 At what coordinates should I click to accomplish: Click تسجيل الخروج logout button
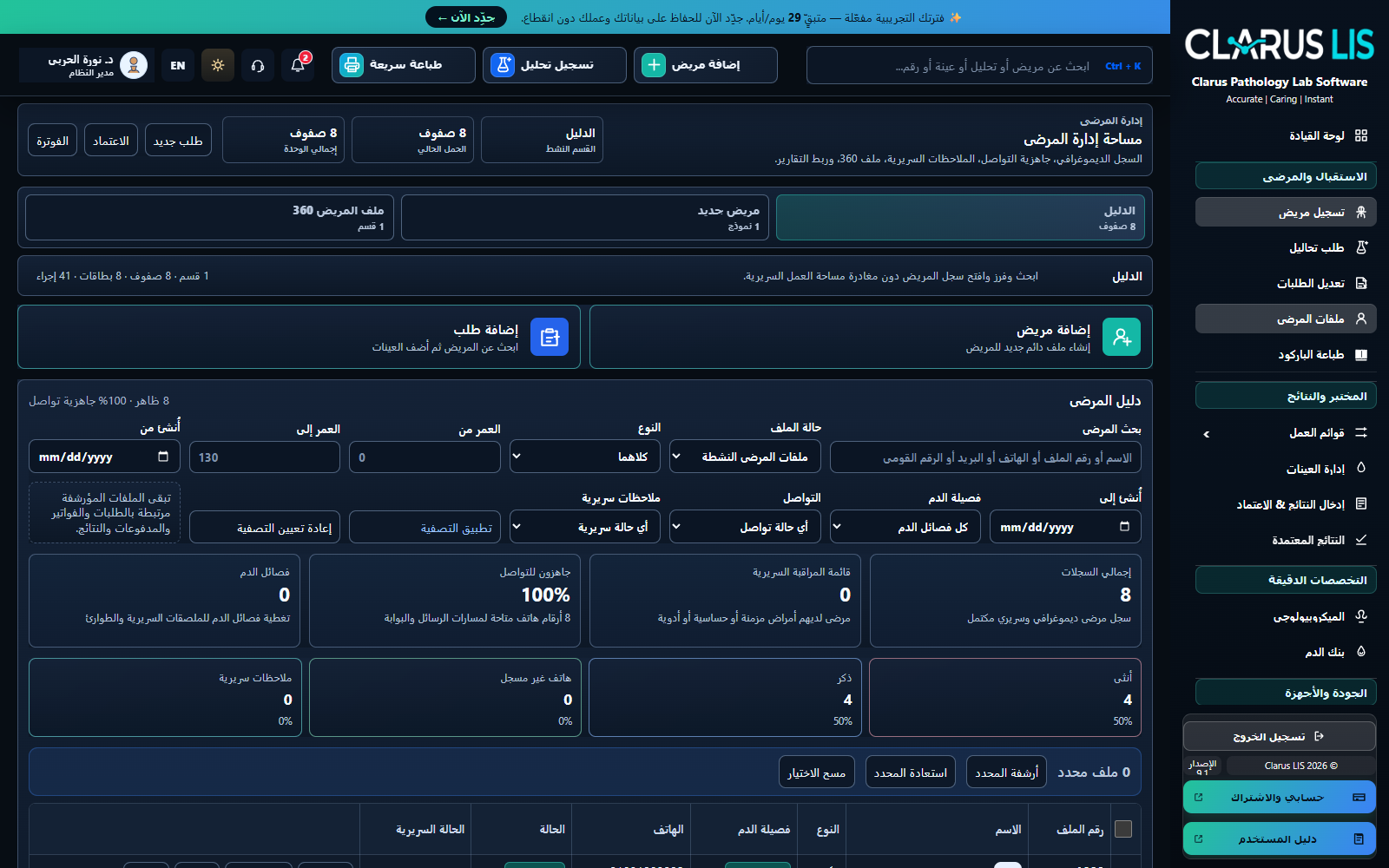[1280, 736]
